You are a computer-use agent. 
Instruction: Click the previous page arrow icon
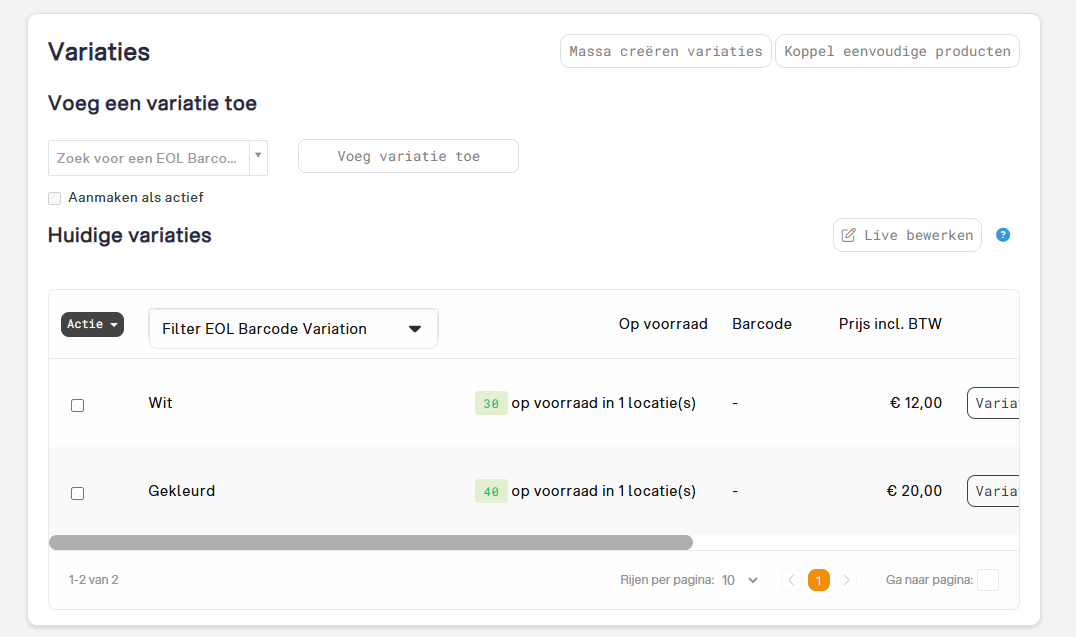click(x=791, y=580)
